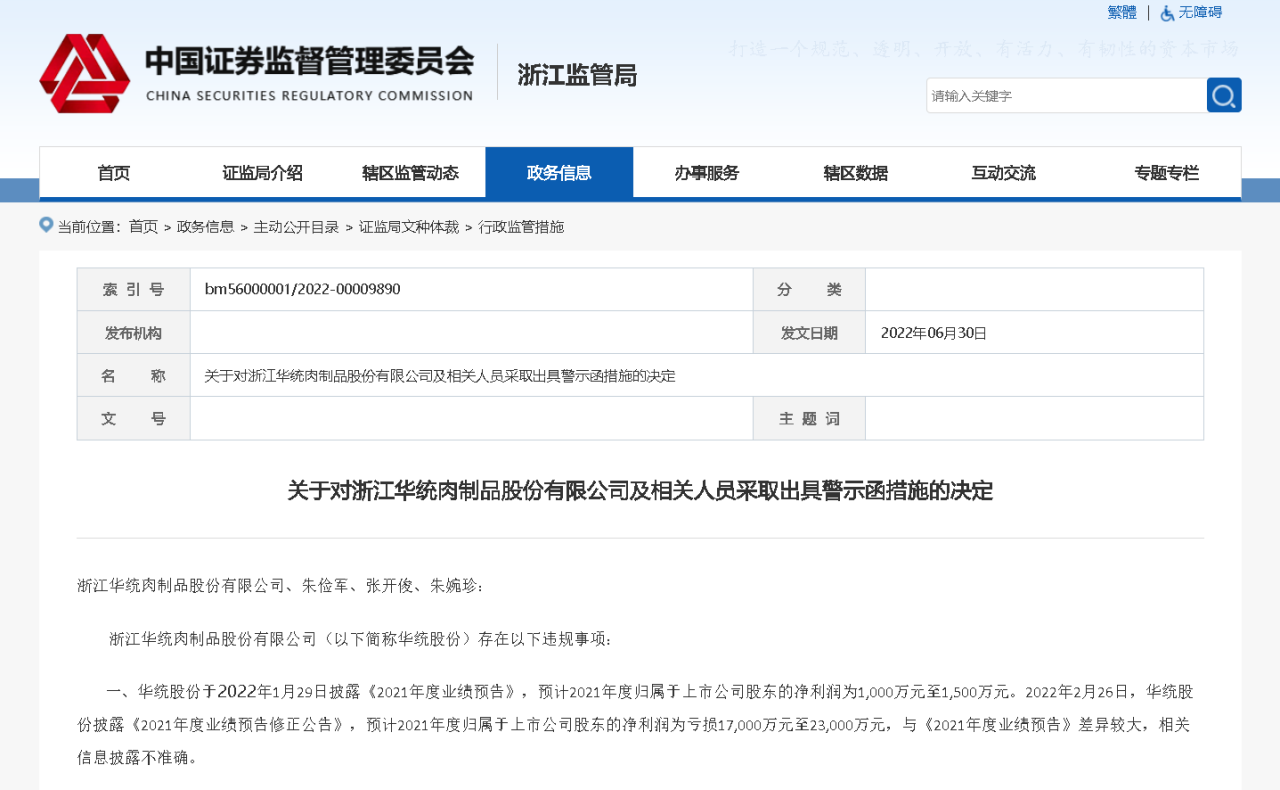
Task: Go to 证监局文种体裁 in the breadcrumb
Action: pyautogui.click(x=409, y=227)
